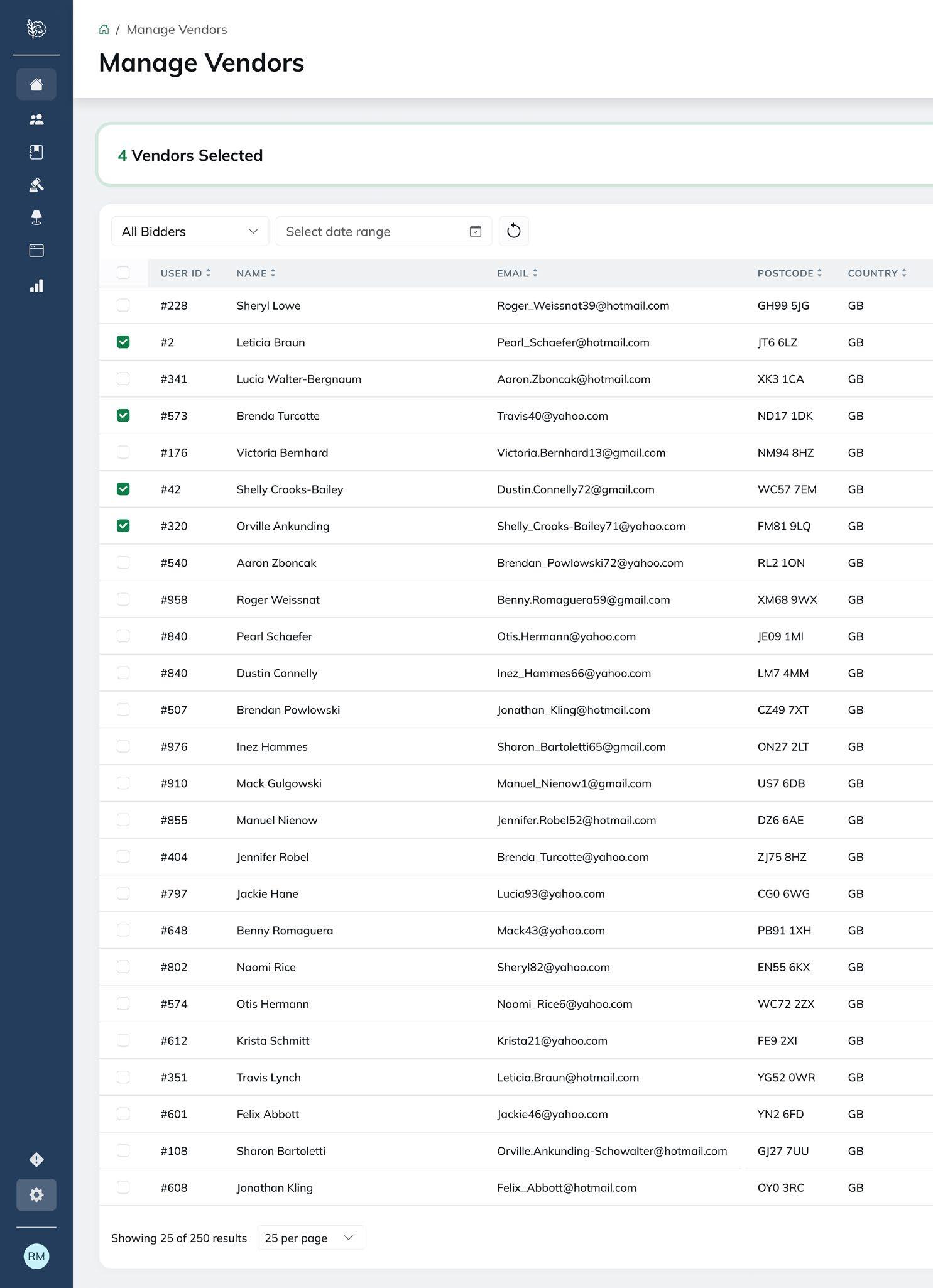
Task: Click the RM user avatar
Action: pos(36,1256)
